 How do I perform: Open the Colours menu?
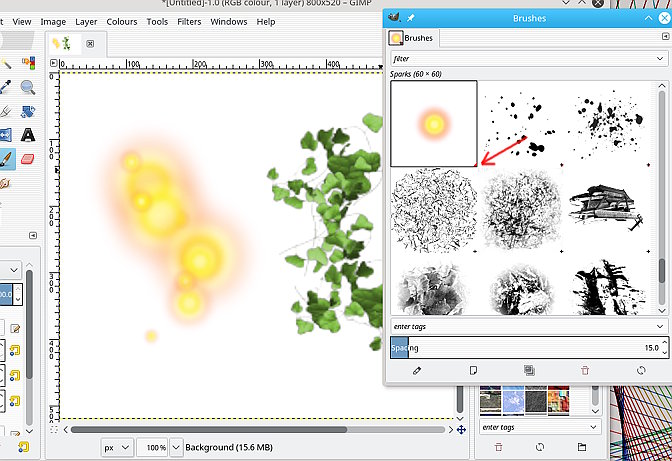pos(122,21)
